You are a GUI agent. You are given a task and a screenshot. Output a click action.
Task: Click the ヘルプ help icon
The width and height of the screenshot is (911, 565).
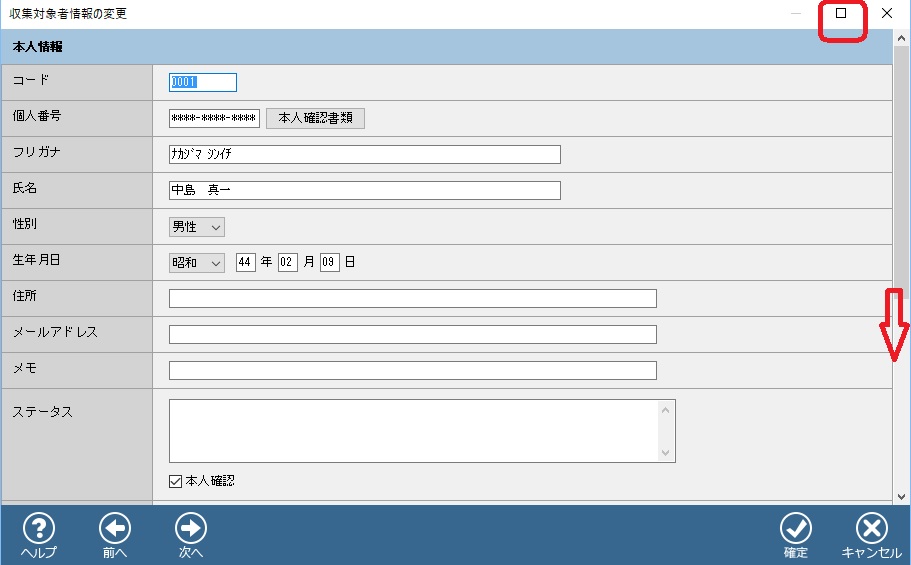pyautogui.click(x=38, y=530)
